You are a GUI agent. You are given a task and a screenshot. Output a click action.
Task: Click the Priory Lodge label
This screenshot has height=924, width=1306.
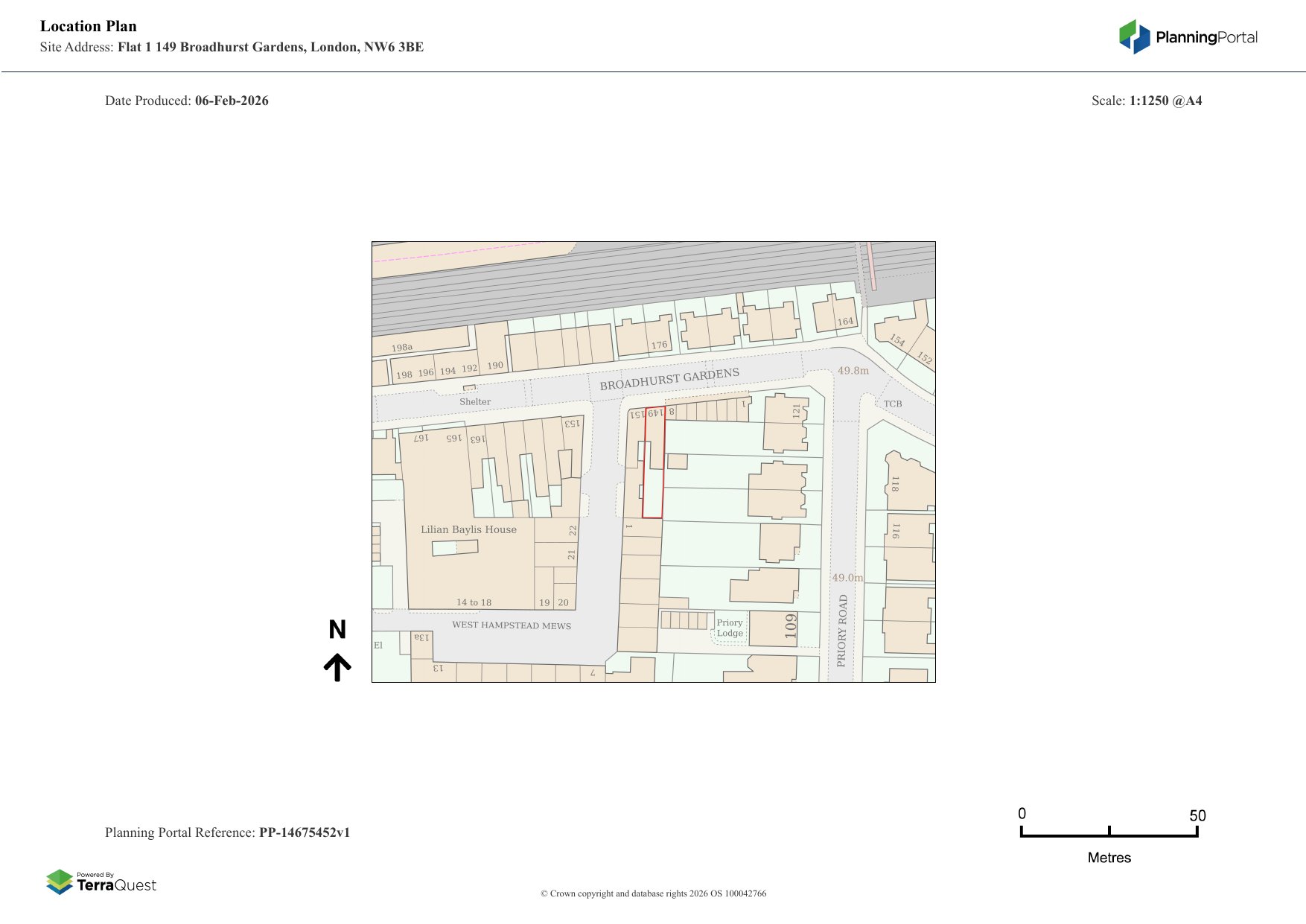(730, 628)
